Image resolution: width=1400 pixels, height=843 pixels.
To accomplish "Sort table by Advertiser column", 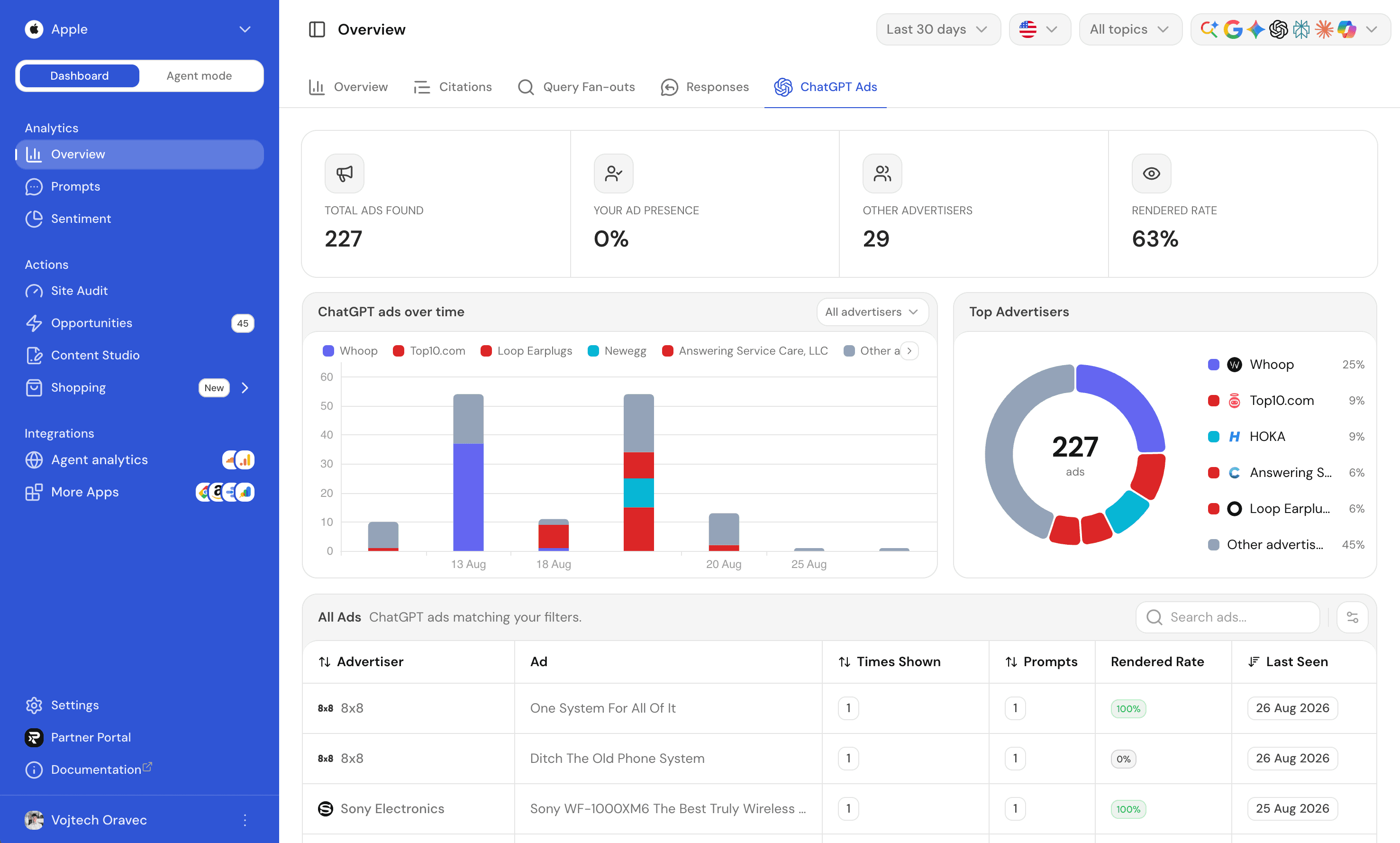I will pos(361,662).
